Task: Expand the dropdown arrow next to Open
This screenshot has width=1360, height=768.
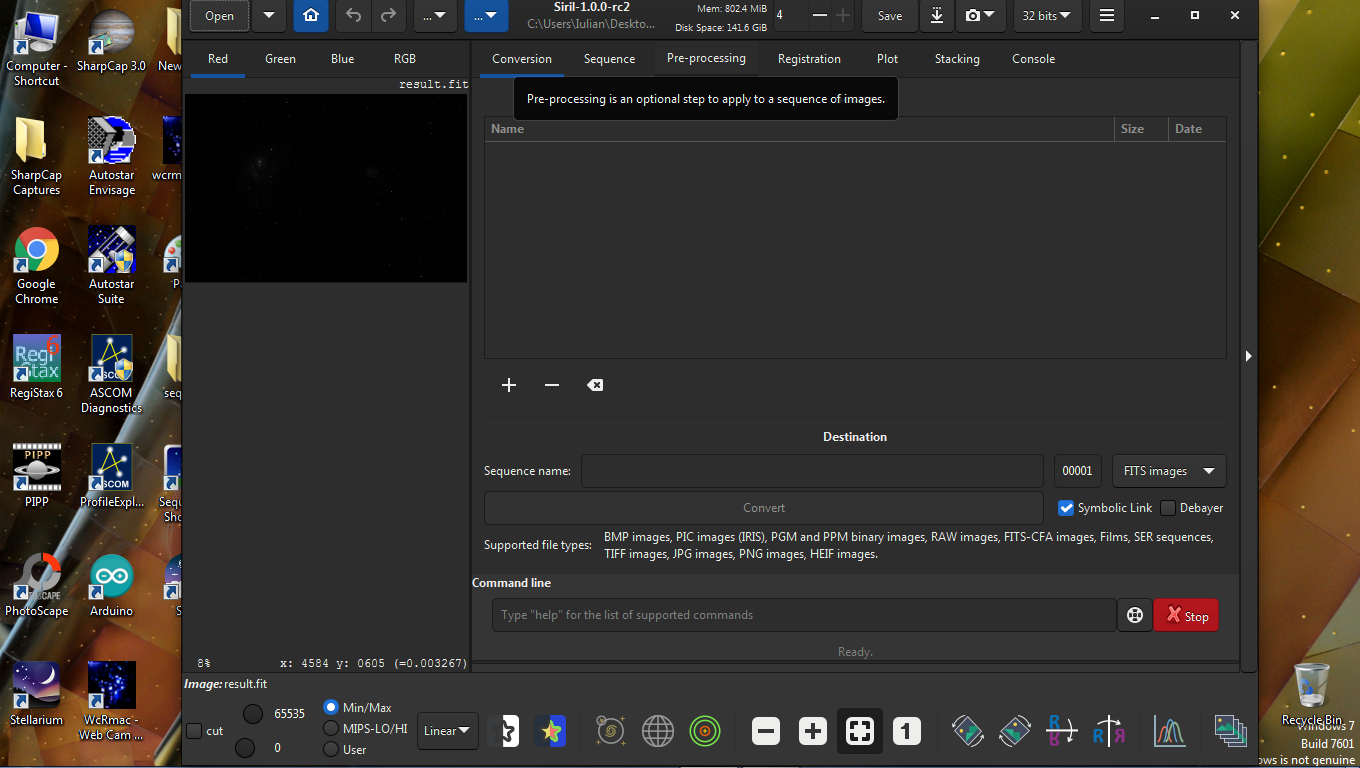Action: tap(268, 16)
